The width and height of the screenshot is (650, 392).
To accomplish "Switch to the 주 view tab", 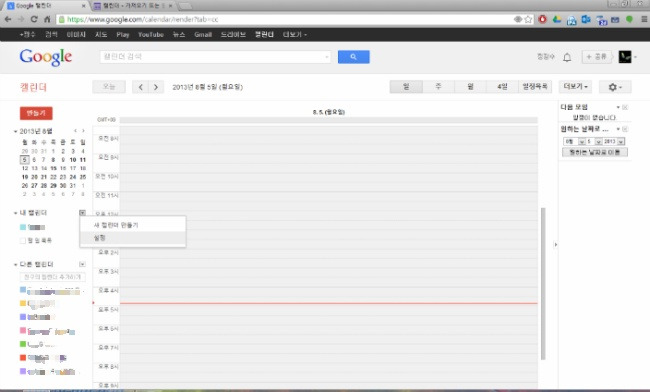I will tap(439, 87).
